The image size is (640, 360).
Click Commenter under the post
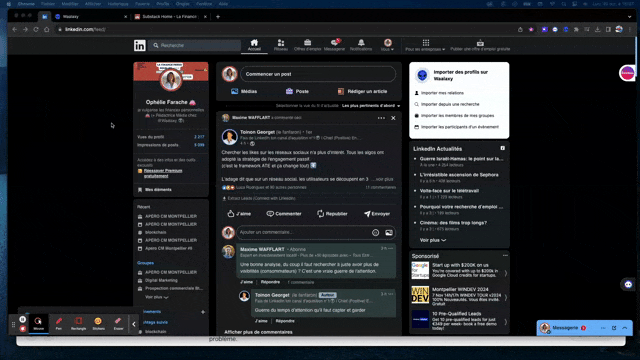(284, 213)
